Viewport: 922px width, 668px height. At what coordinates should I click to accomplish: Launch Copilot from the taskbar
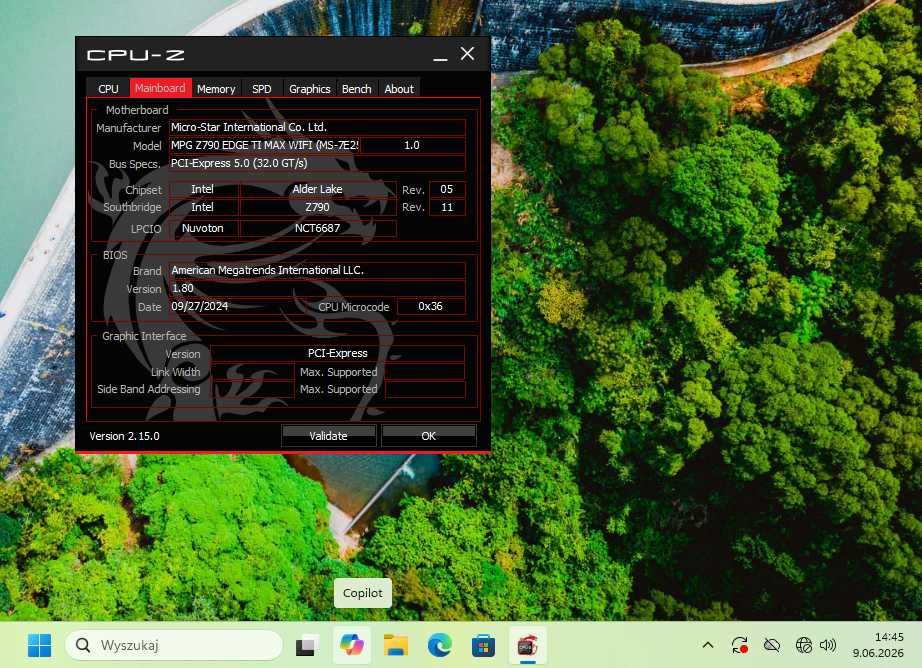pos(352,645)
